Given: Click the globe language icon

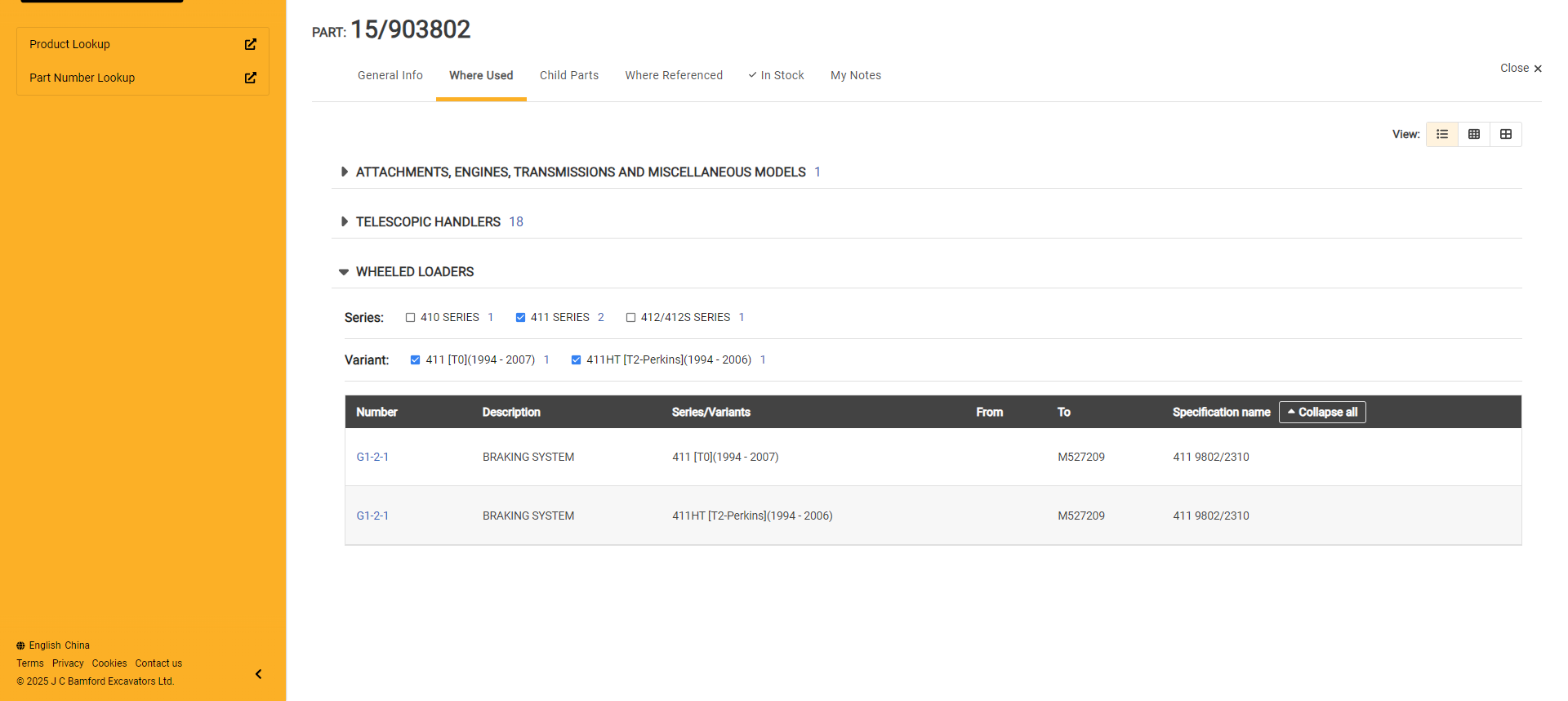Looking at the screenshot, I should [x=20, y=645].
